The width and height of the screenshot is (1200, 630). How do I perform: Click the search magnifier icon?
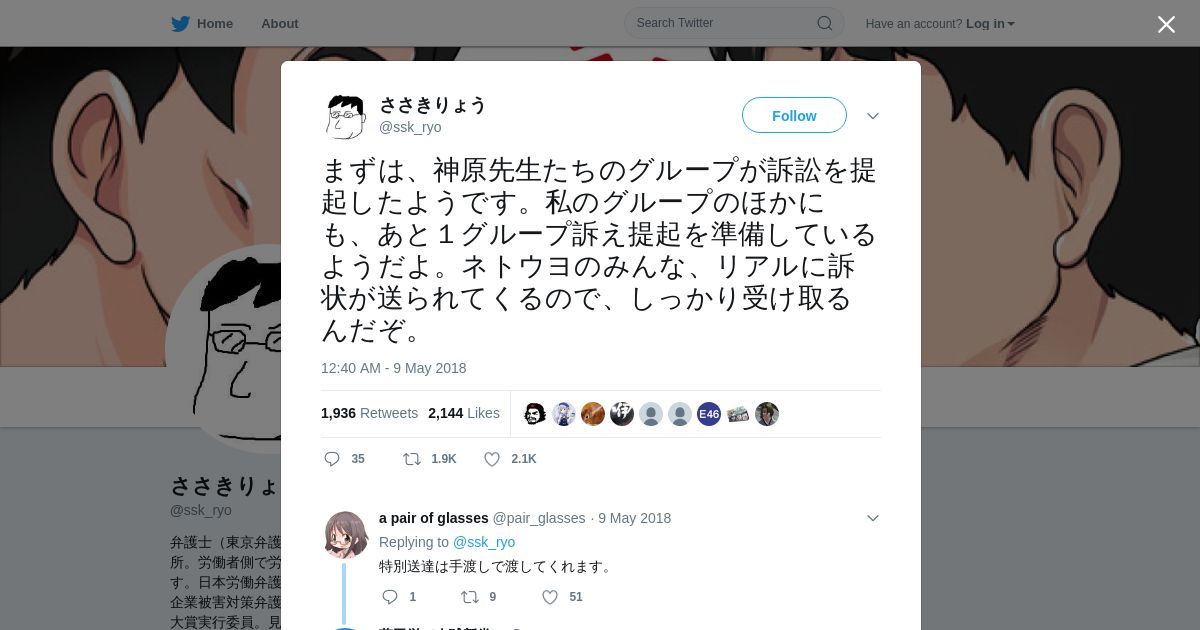click(x=825, y=23)
